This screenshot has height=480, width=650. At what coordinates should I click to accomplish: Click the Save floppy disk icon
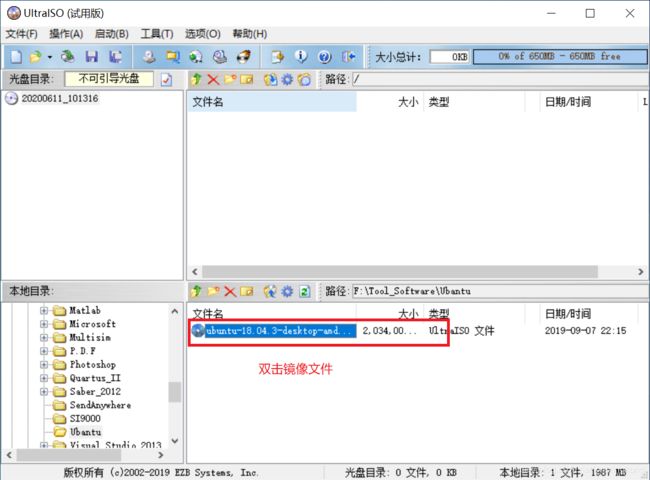[92, 56]
